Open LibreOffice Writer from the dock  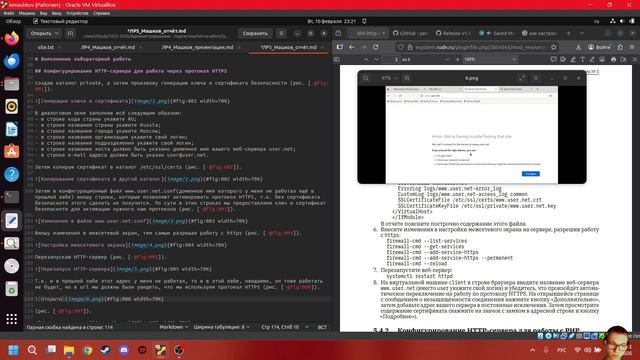pos(11,129)
